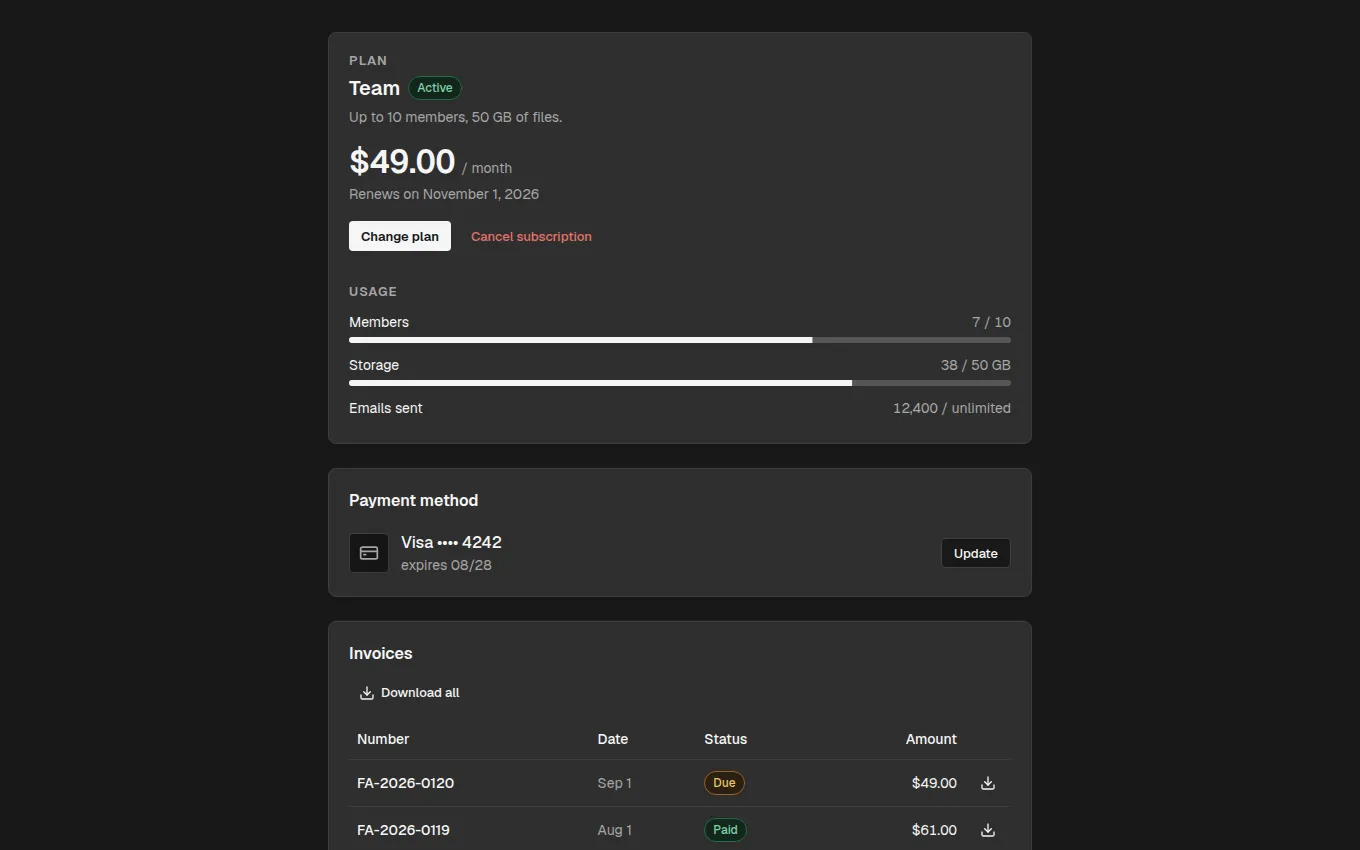The height and width of the screenshot is (850, 1360).
Task: Click the Storage usage progress bar
Action: coord(680,383)
